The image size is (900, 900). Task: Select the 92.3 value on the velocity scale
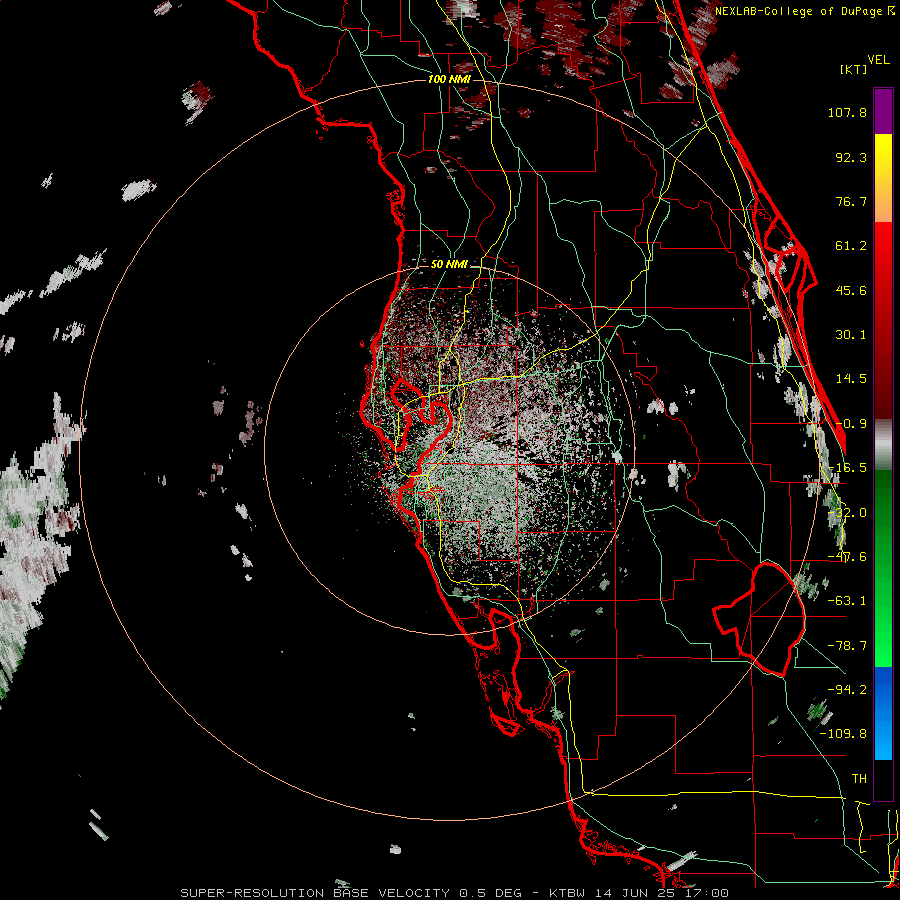point(851,157)
